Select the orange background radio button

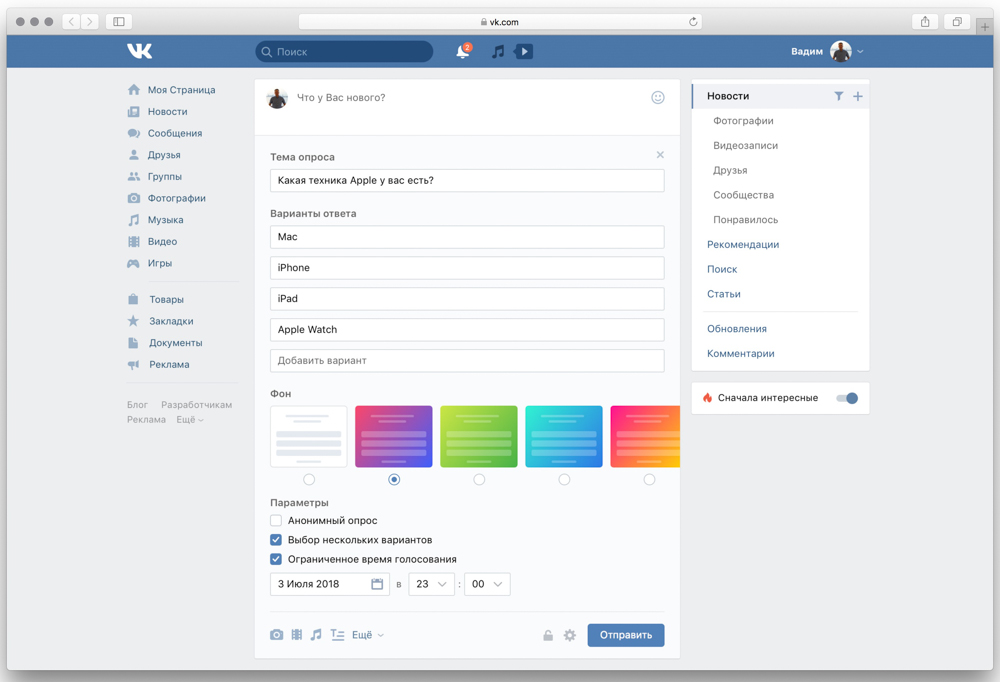click(x=649, y=479)
